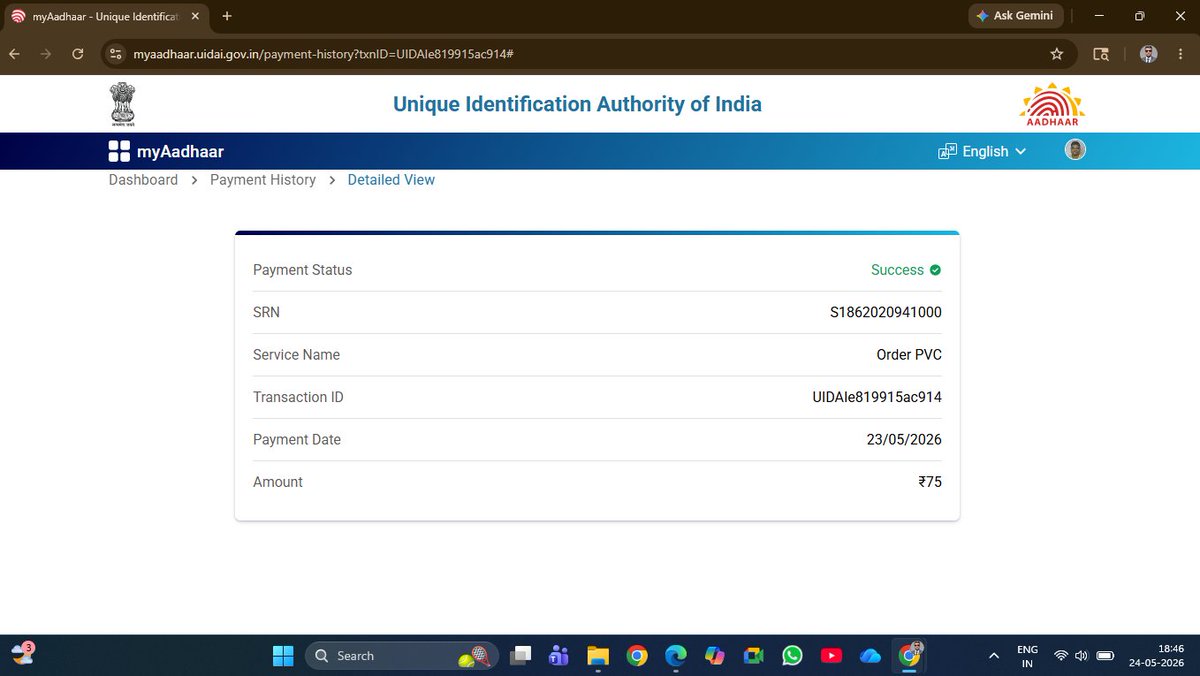Show hidden system tray icons
Image resolution: width=1200 pixels, height=676 pixels.
coord(993,656)
